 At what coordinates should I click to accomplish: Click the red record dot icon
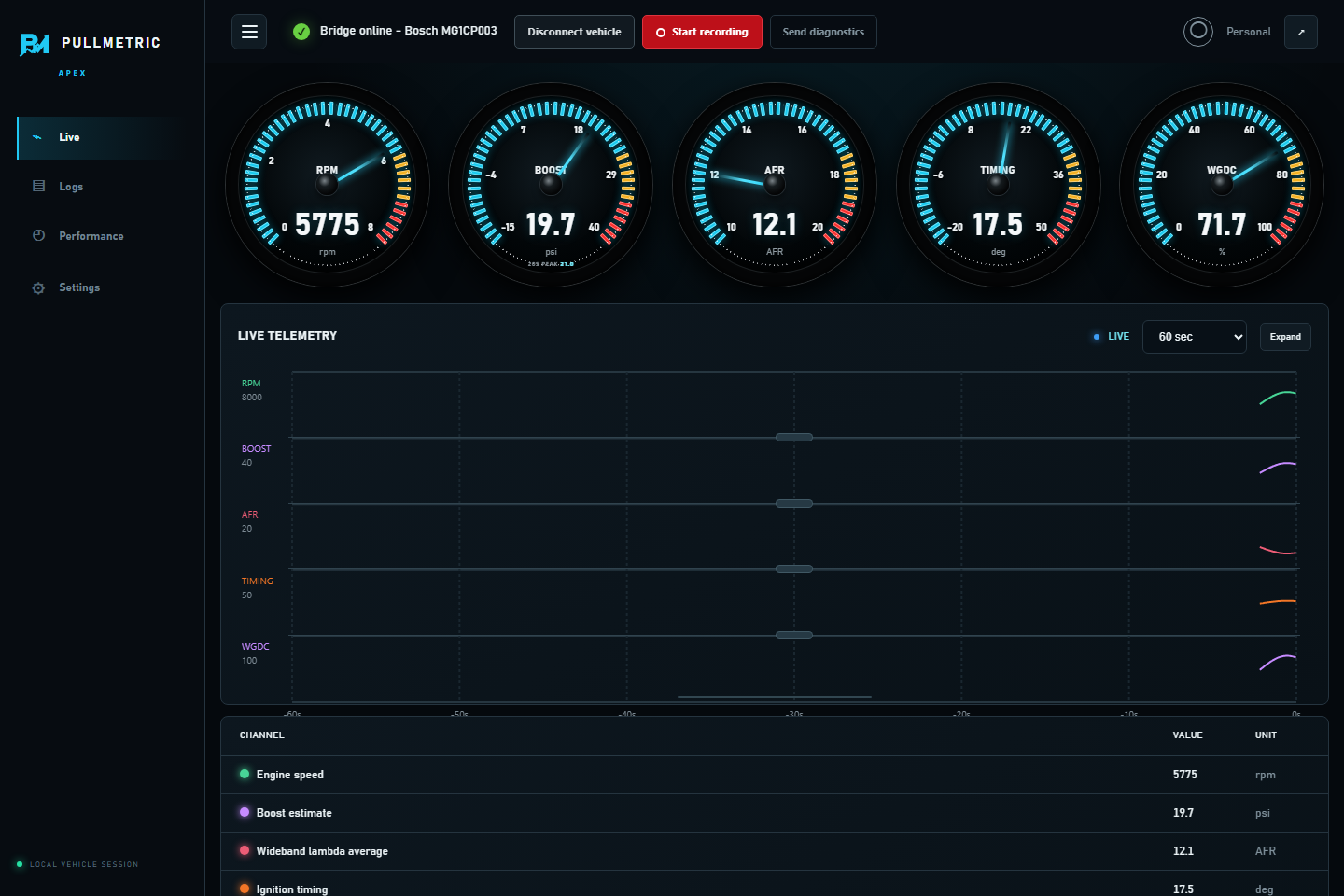pos(661,33)
